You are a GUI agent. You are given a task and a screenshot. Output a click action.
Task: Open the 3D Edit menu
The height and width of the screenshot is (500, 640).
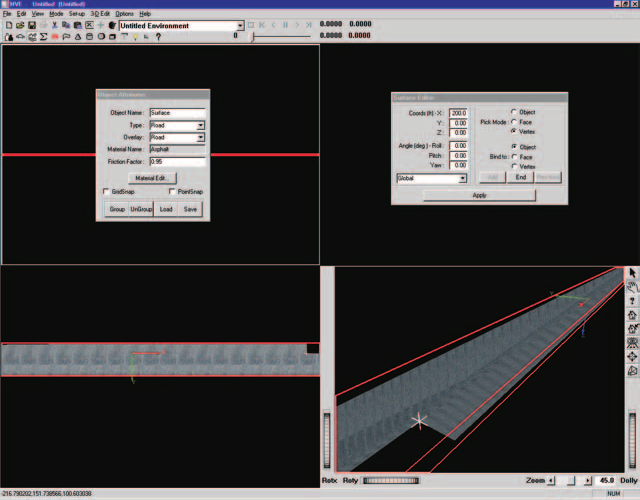click(100, 14)
